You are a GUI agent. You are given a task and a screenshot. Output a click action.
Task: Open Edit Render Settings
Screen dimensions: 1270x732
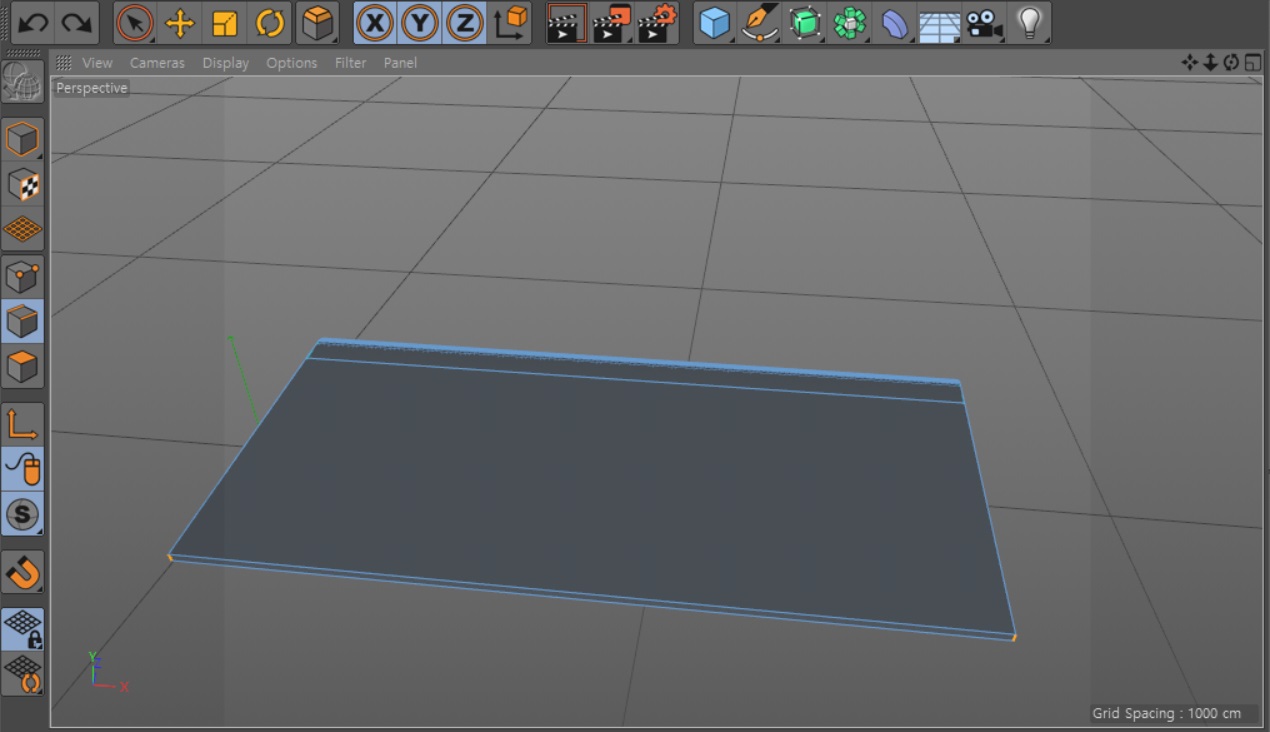point(656,23)
